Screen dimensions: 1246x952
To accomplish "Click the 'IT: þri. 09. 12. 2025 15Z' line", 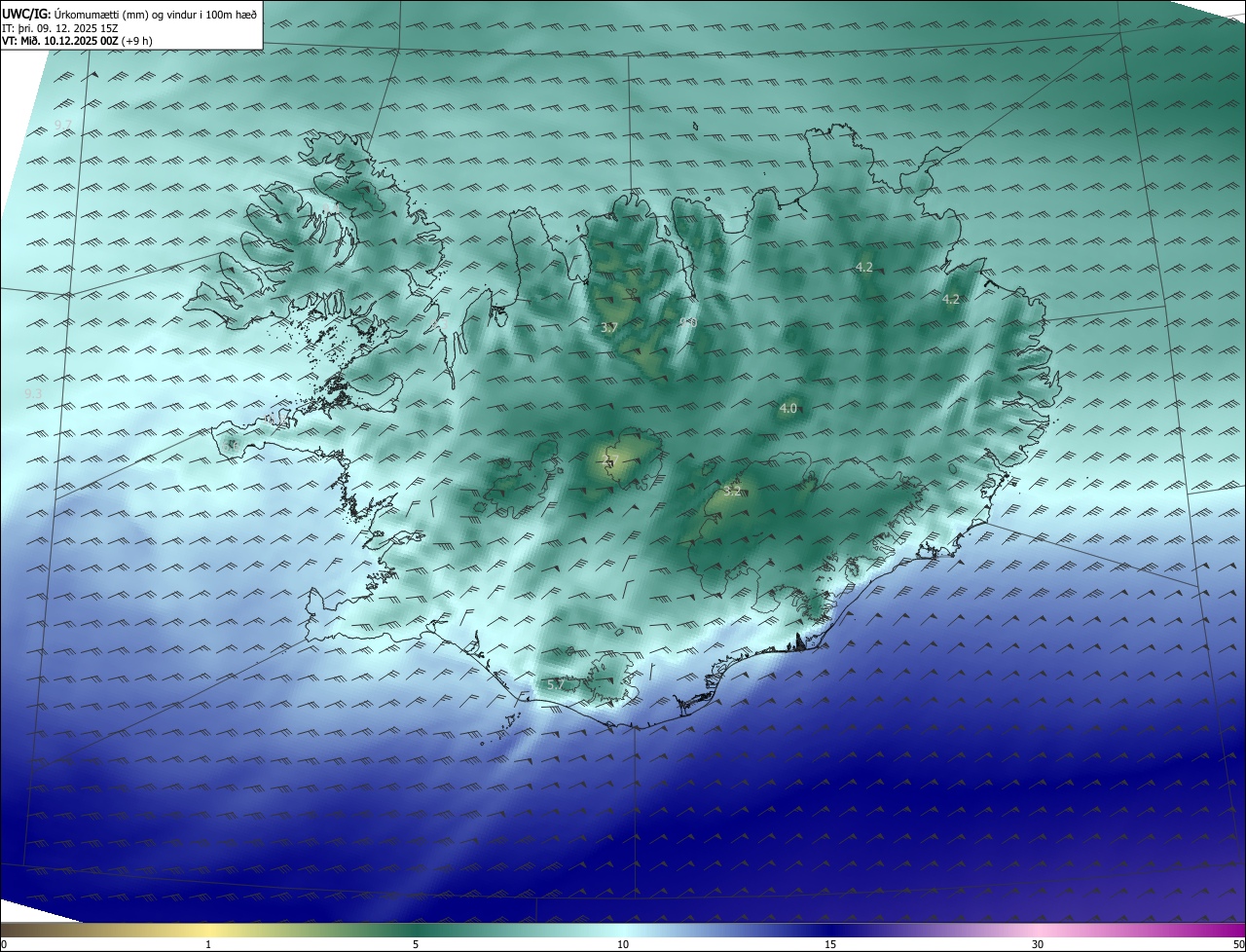I will tap(60, 28).
